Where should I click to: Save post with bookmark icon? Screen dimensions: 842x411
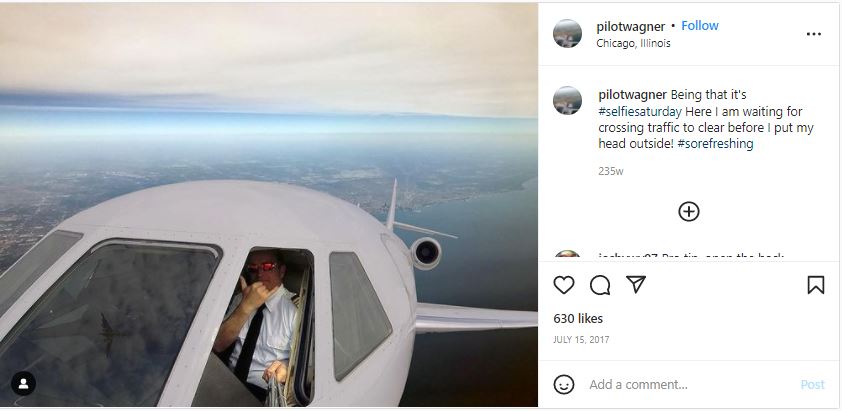815,285
